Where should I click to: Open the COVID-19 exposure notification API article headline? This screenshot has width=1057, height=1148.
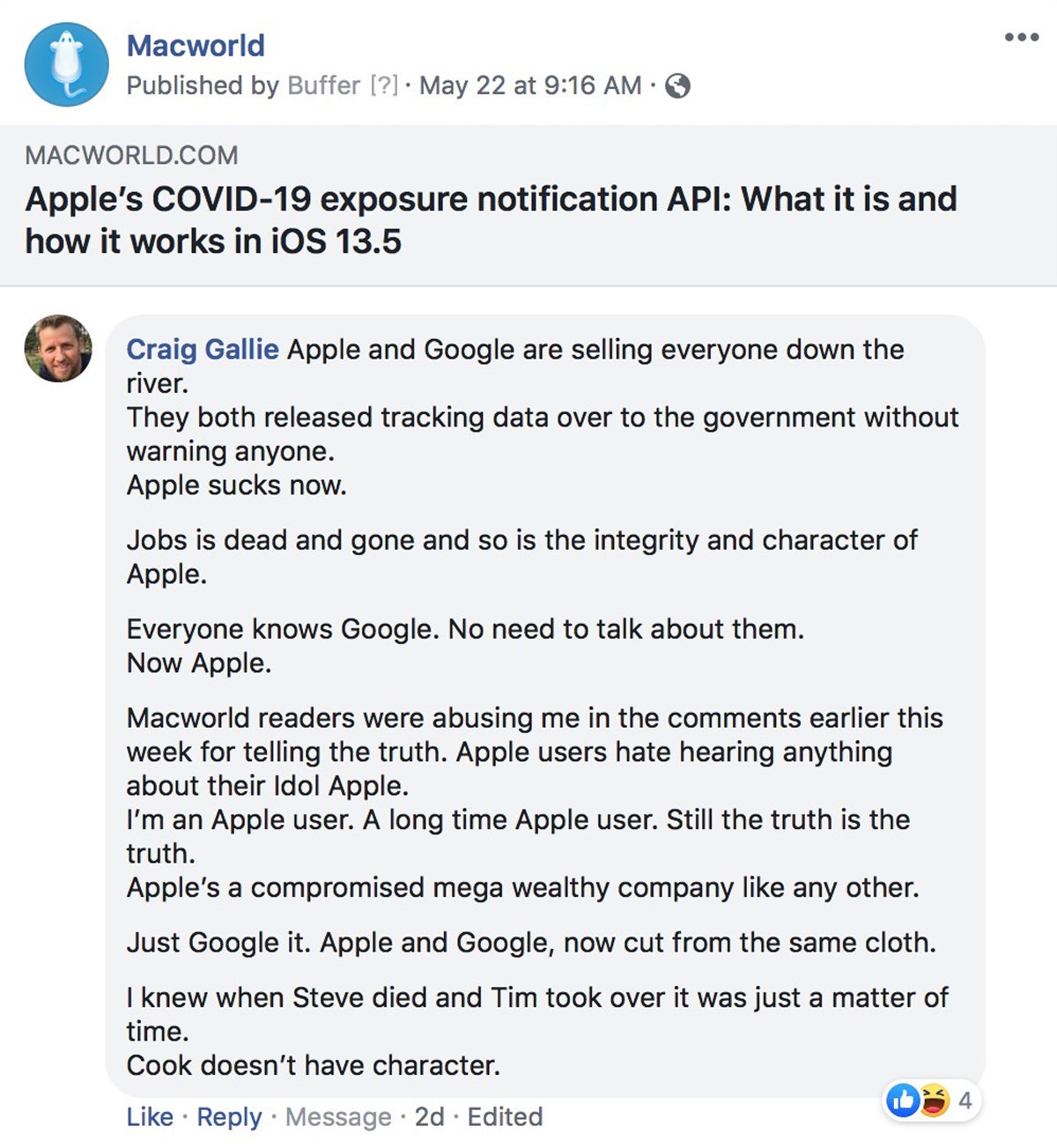(491, 219)
